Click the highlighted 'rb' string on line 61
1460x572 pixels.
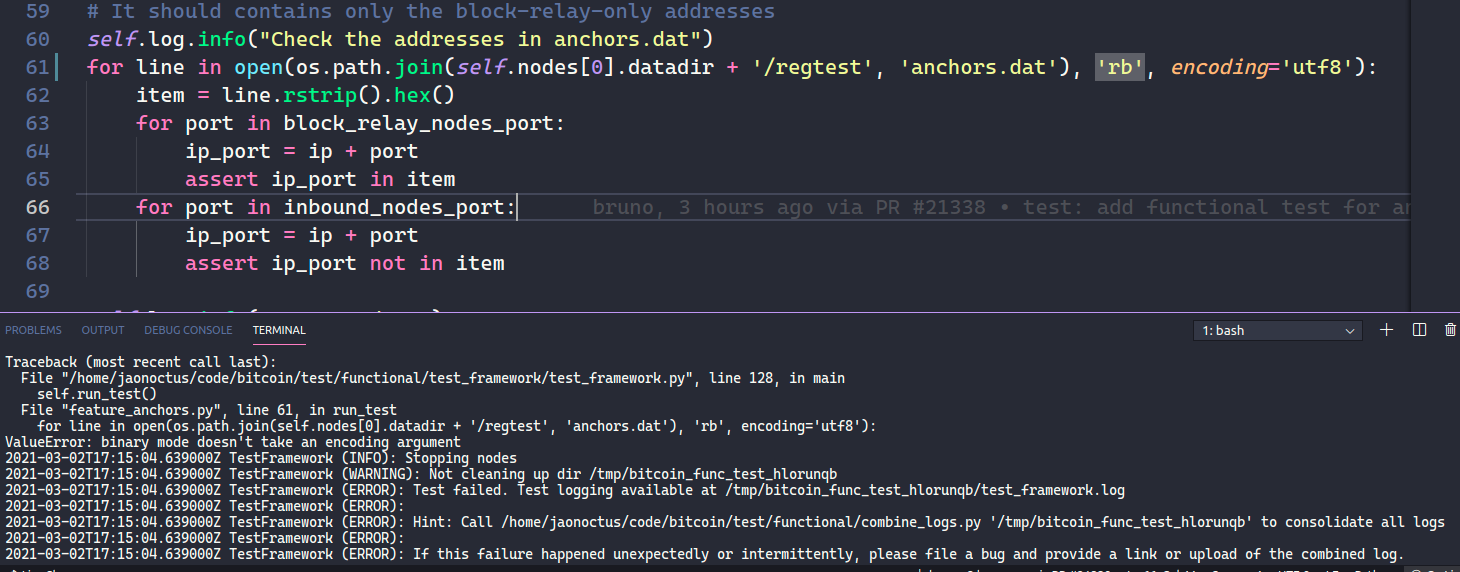click(1119, 68)
